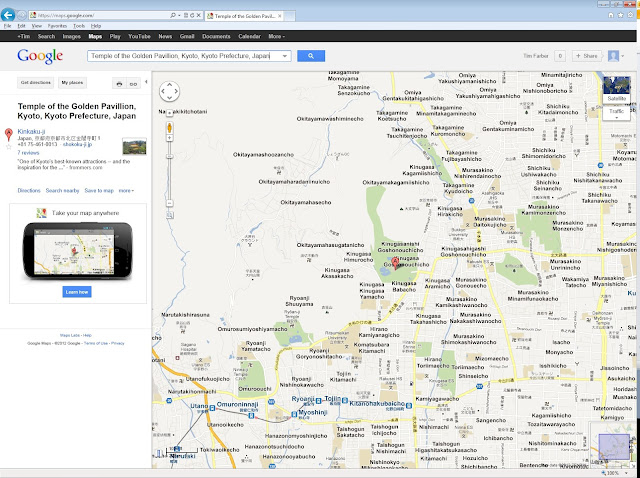The height and width of the screenshot is (478, 640).
Task: Open the Favorites menu
Action: [57, 26]
